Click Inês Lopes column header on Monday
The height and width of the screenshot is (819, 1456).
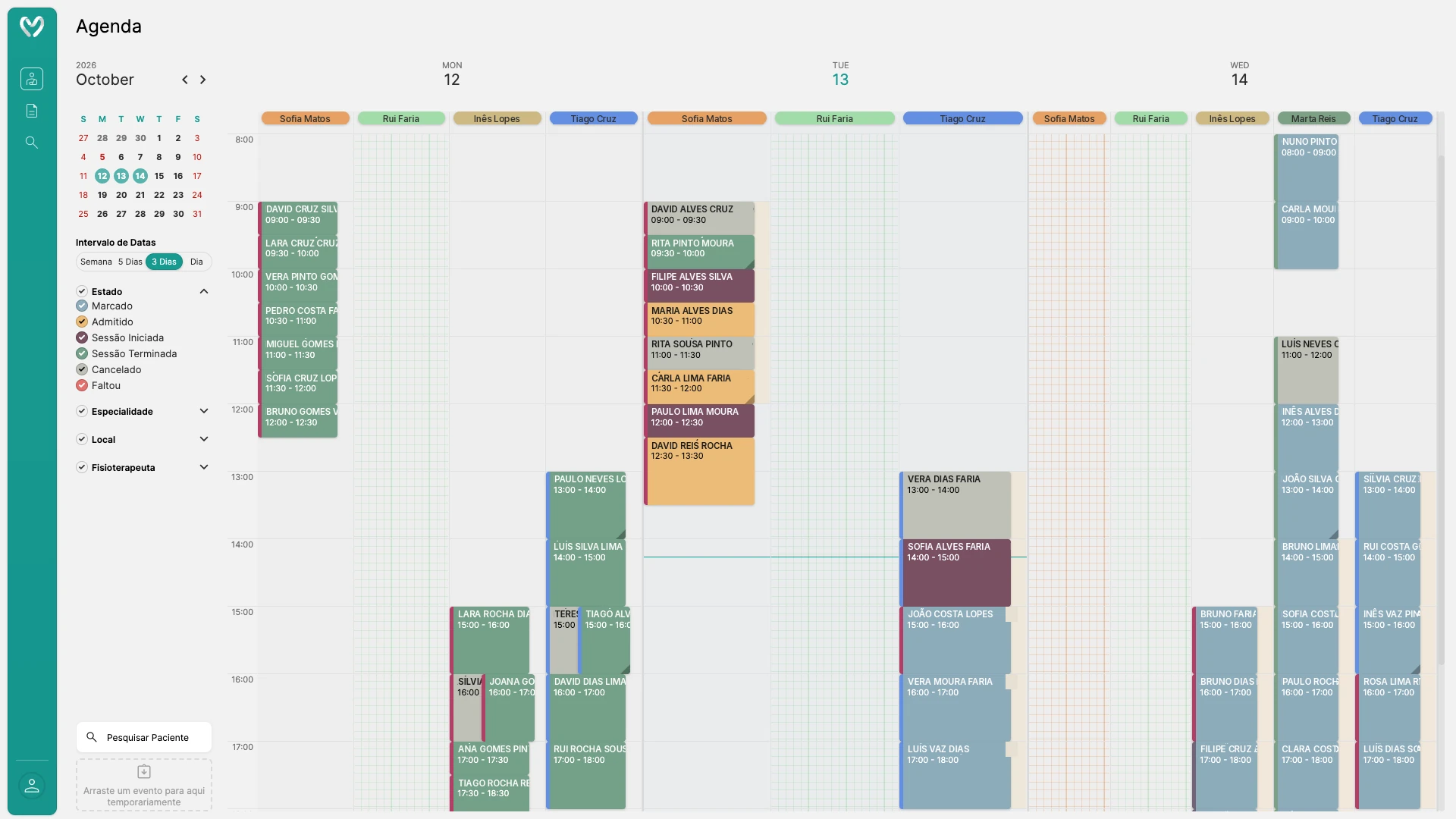(497, 119)
